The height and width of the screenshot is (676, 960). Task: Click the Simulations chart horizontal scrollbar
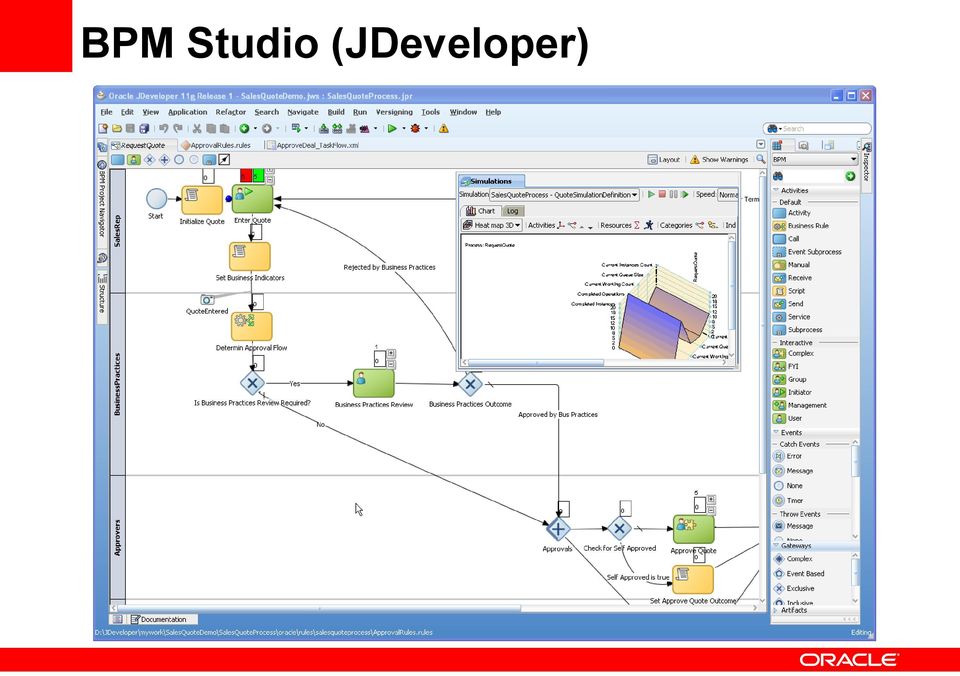(x=596, y=362)
